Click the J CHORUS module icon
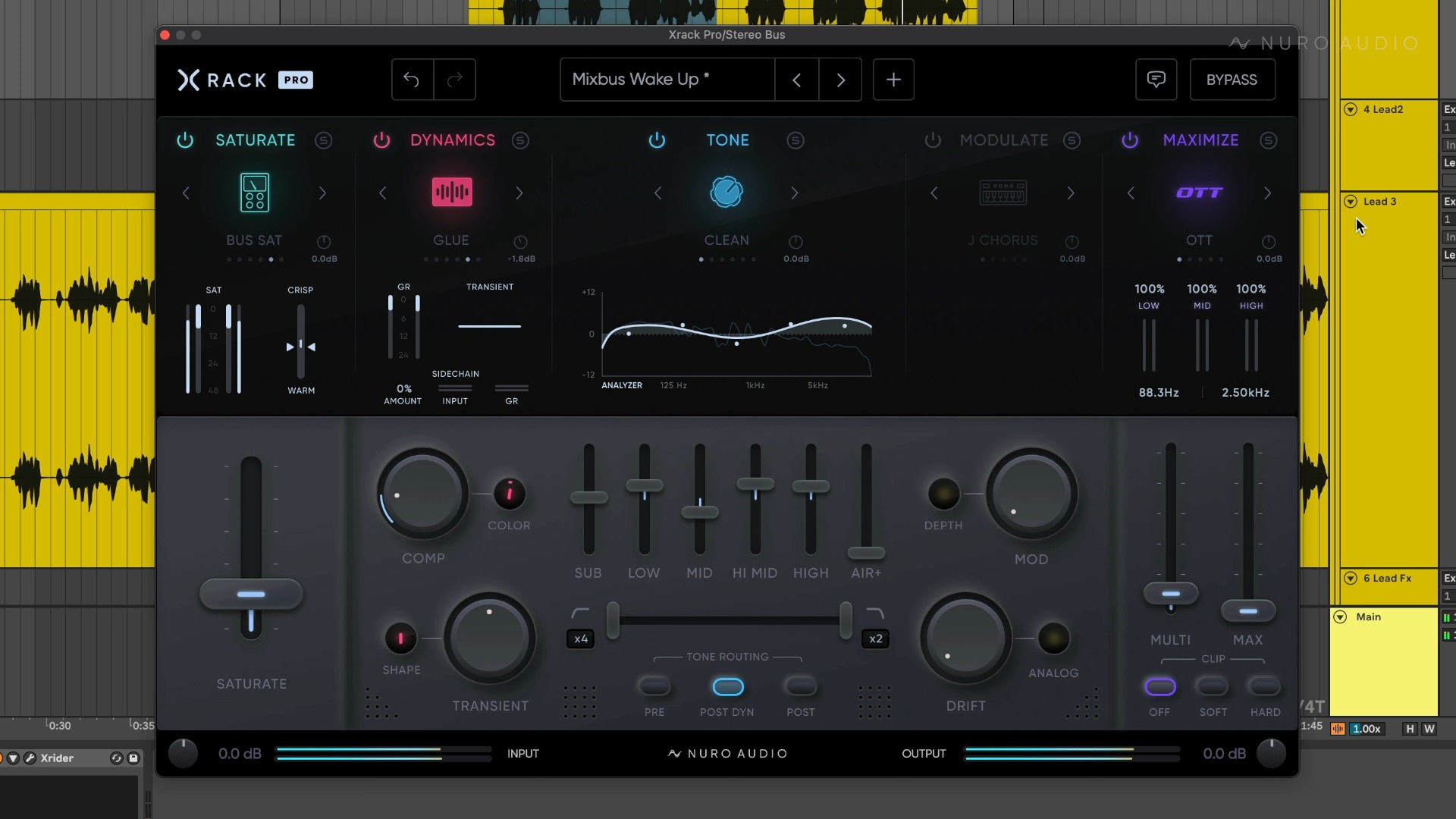 click(1003, 193)
